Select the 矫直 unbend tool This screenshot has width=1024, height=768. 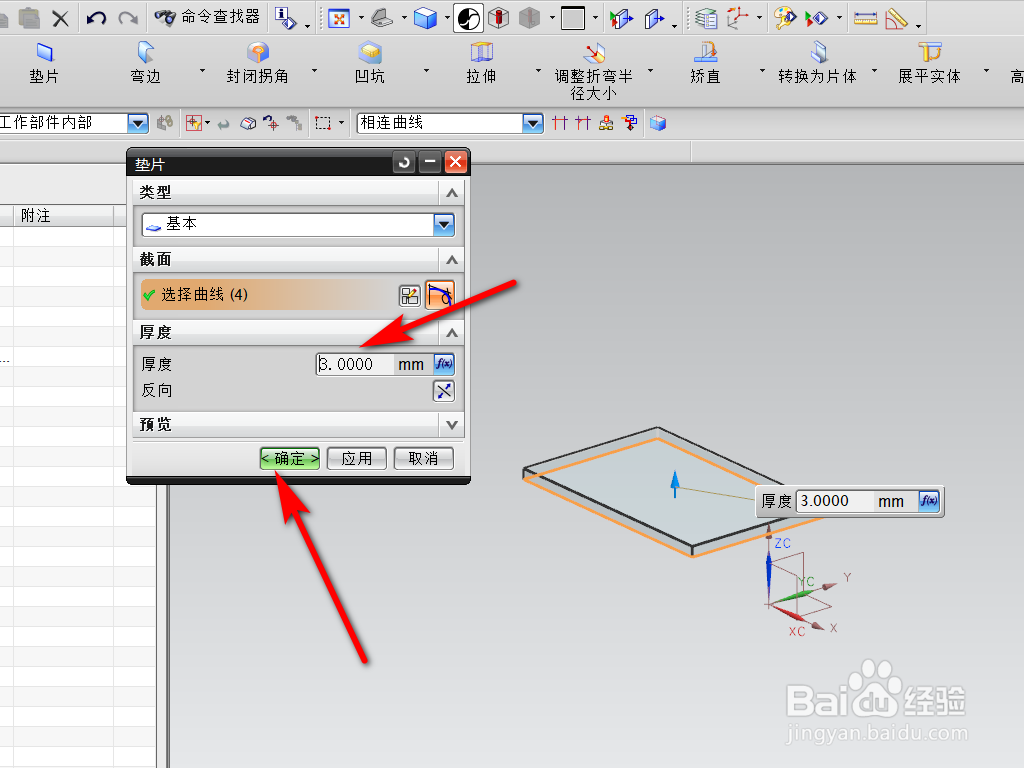(705, 63)
